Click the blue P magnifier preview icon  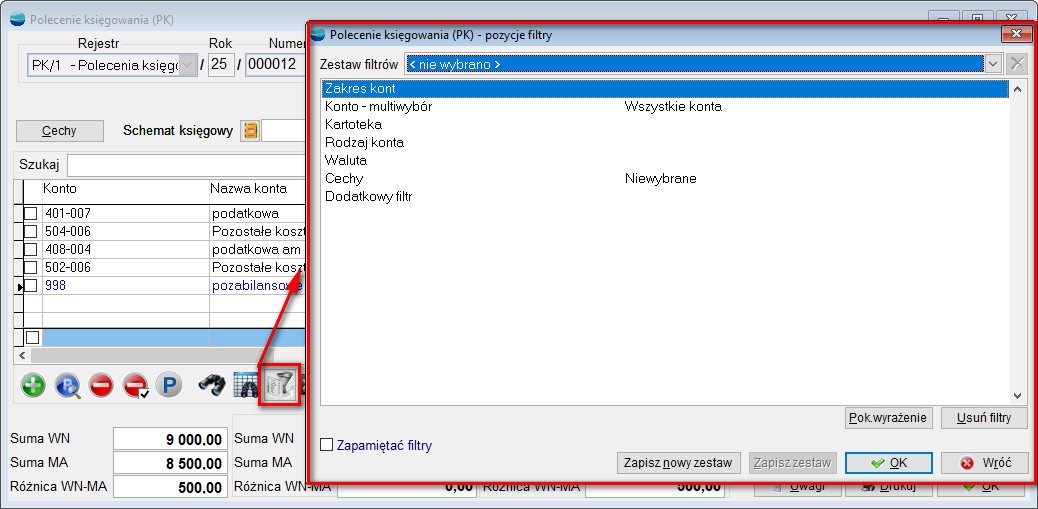[67, 385]
